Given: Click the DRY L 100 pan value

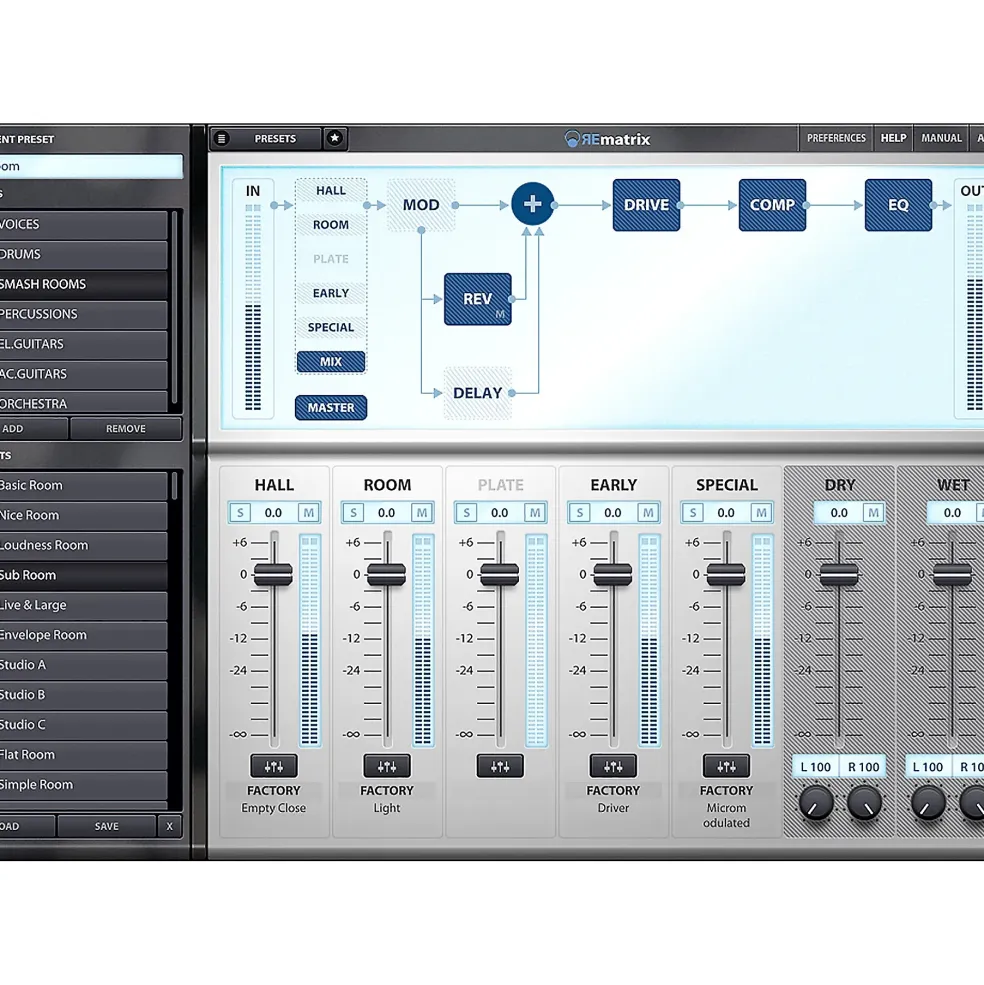Looking at the screenshot, I should click(x=816, y=767).
